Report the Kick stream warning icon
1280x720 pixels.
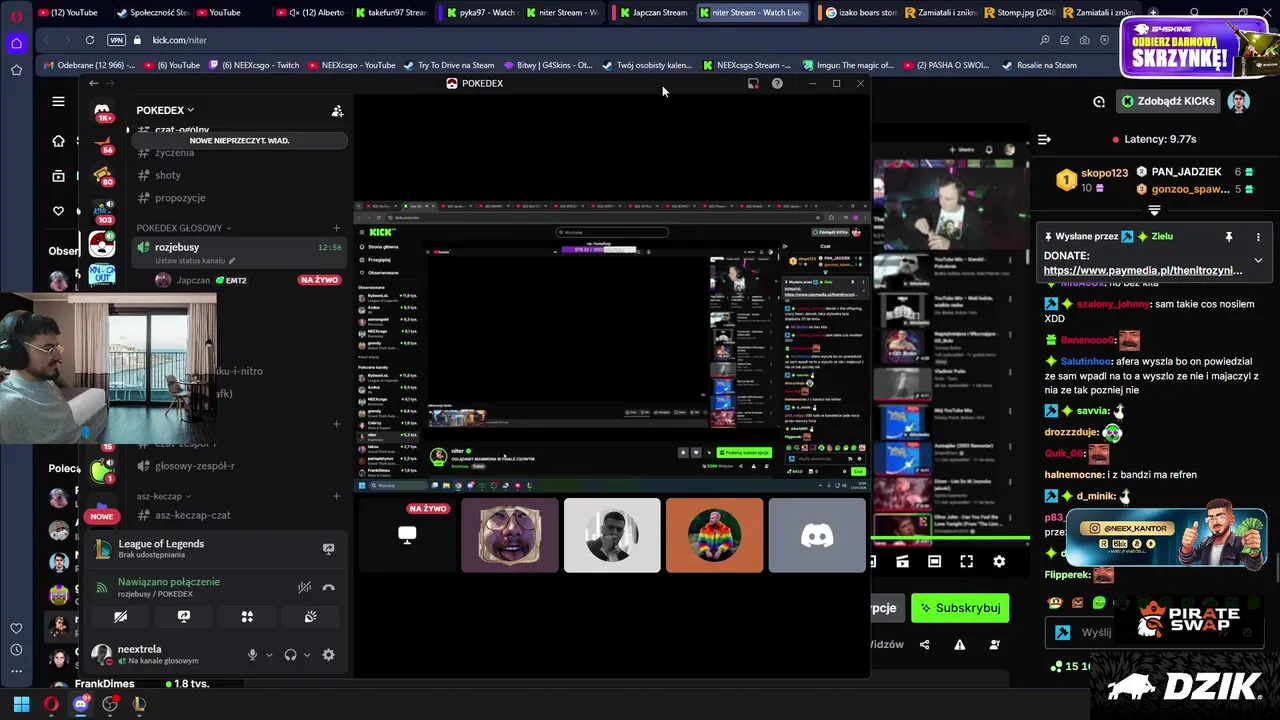pyautogui.click(x=959, y=645)
